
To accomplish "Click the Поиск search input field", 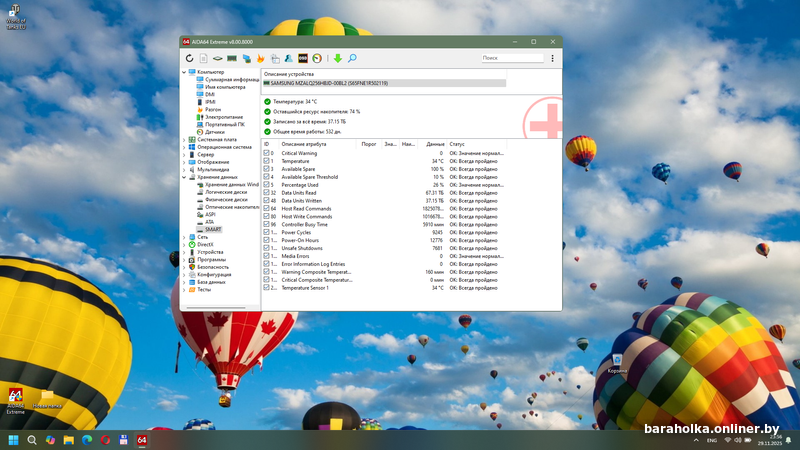I will [510, 59].
